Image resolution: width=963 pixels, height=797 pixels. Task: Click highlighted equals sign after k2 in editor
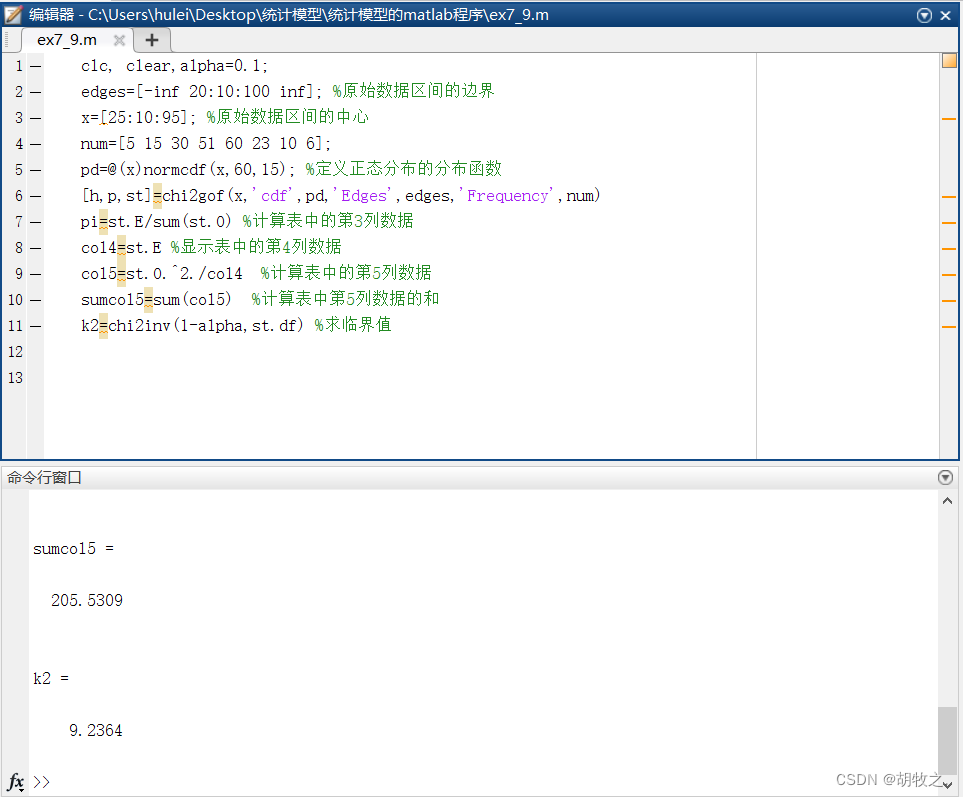(103, 325)
